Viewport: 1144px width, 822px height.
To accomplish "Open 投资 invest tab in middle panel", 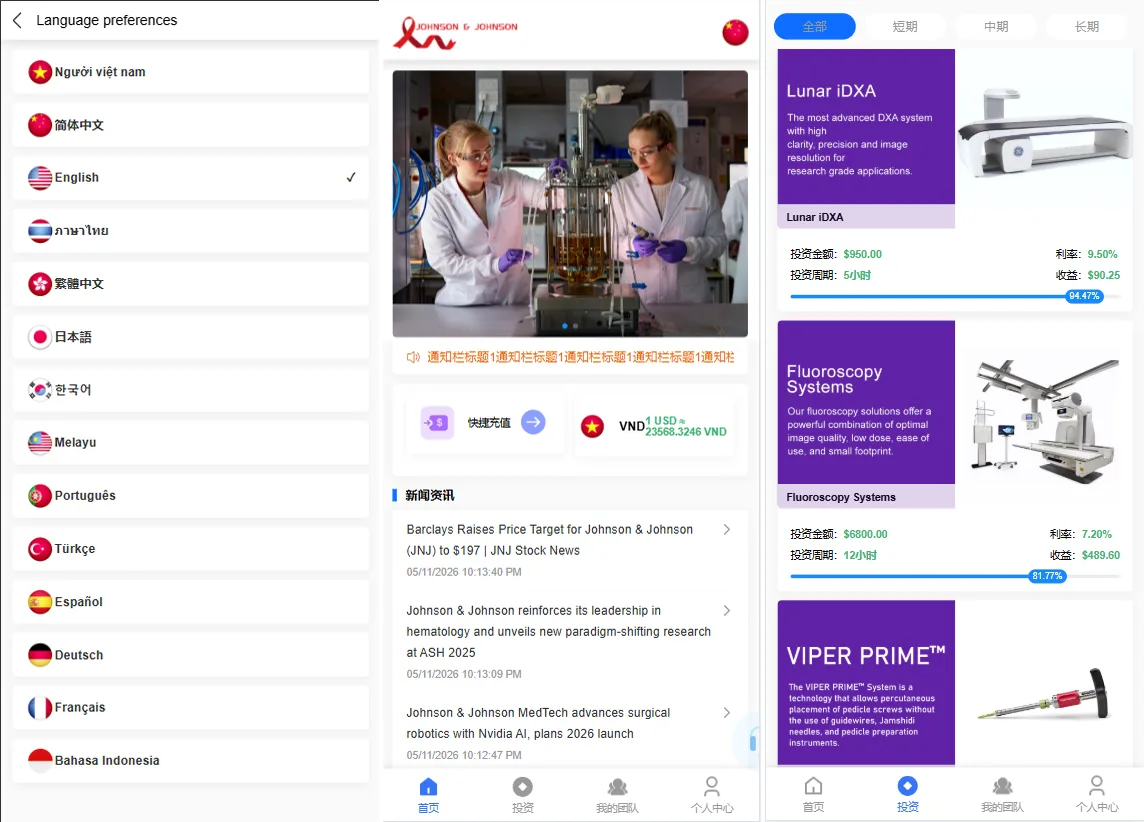I will click(522, 795).
